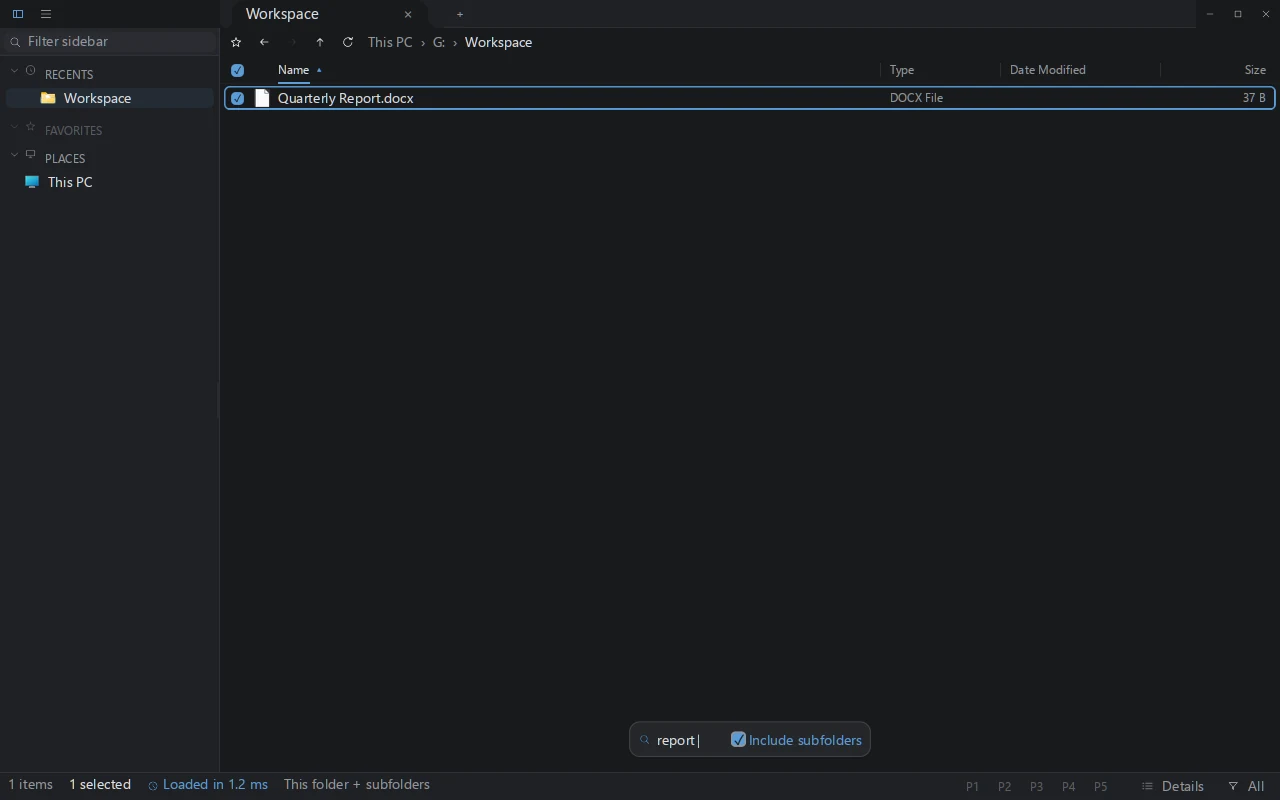
Task: Collapse the FAVORITES section
Action: tap(14, 127)
